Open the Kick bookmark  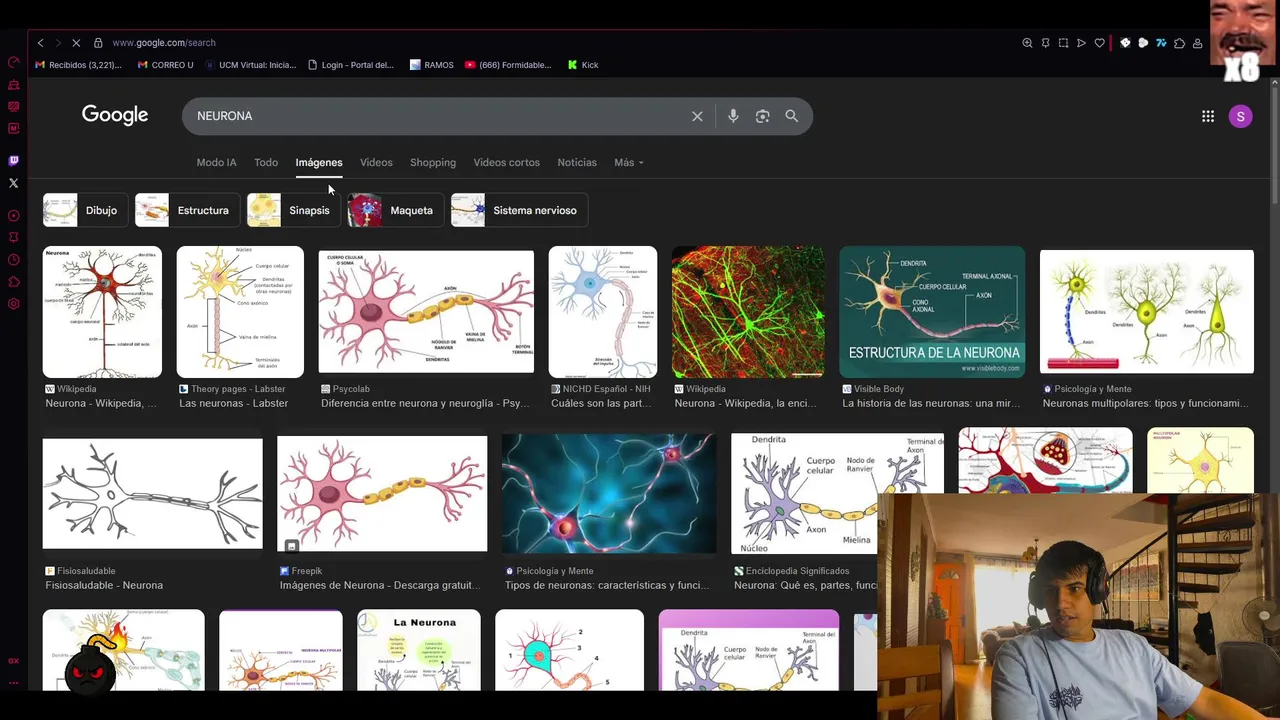pos(583,65)
